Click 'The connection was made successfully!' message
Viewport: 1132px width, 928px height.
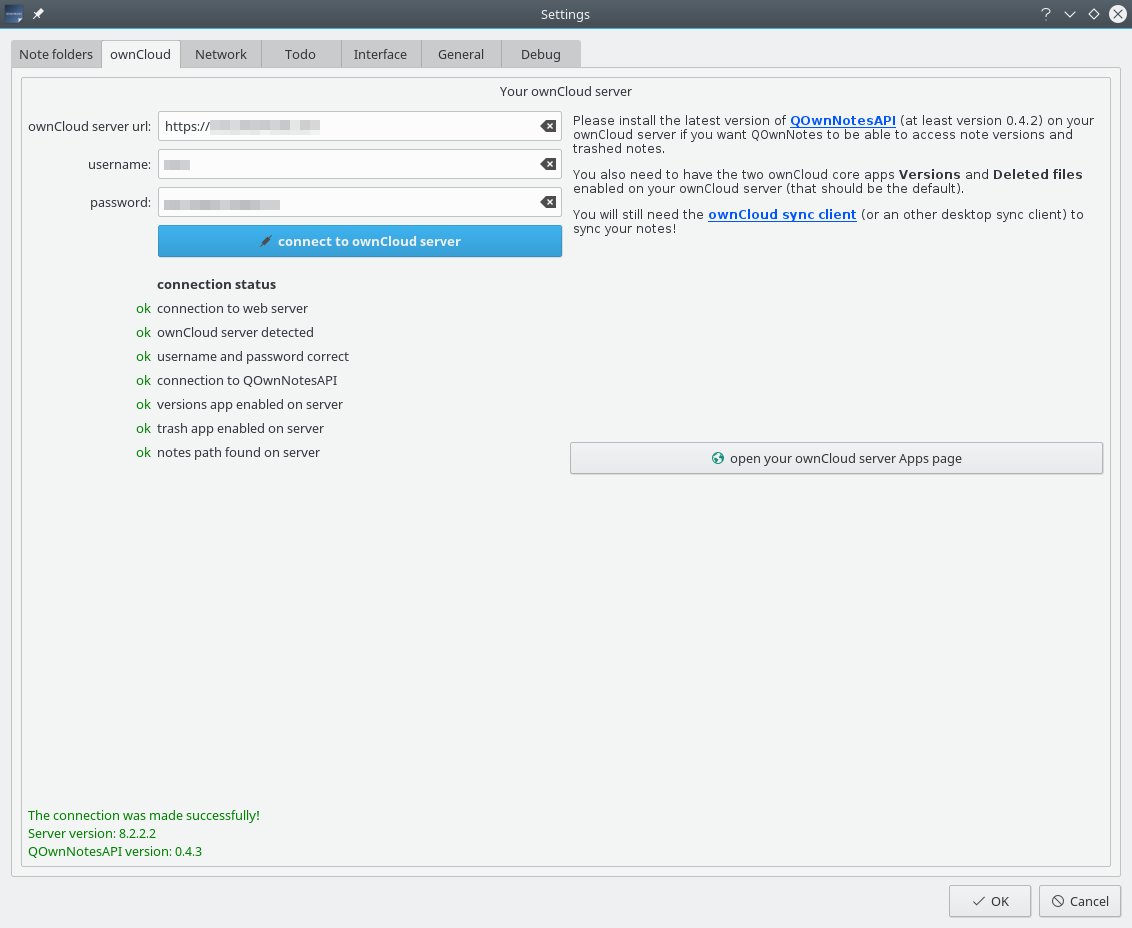(x=144, y=815)
